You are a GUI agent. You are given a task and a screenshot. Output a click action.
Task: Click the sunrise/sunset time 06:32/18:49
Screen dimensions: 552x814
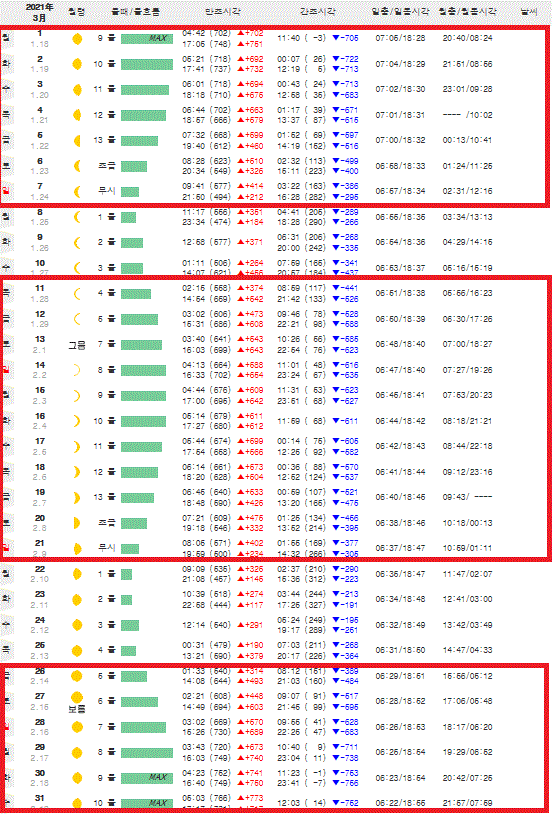400,625
